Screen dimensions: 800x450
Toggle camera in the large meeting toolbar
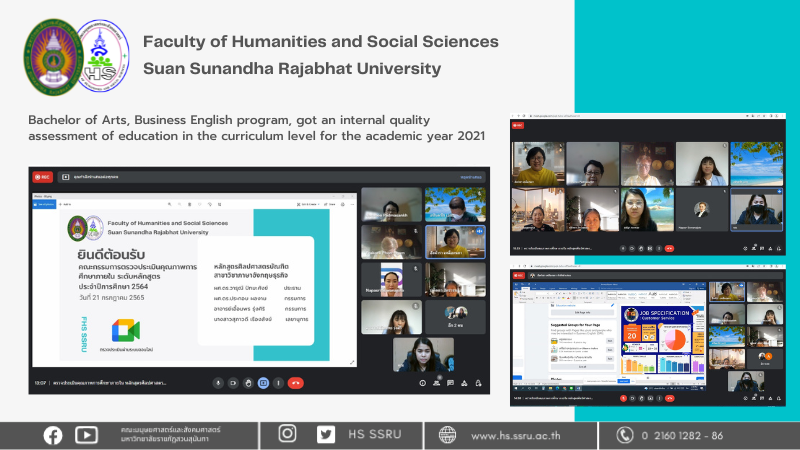(x=233, y=382)
